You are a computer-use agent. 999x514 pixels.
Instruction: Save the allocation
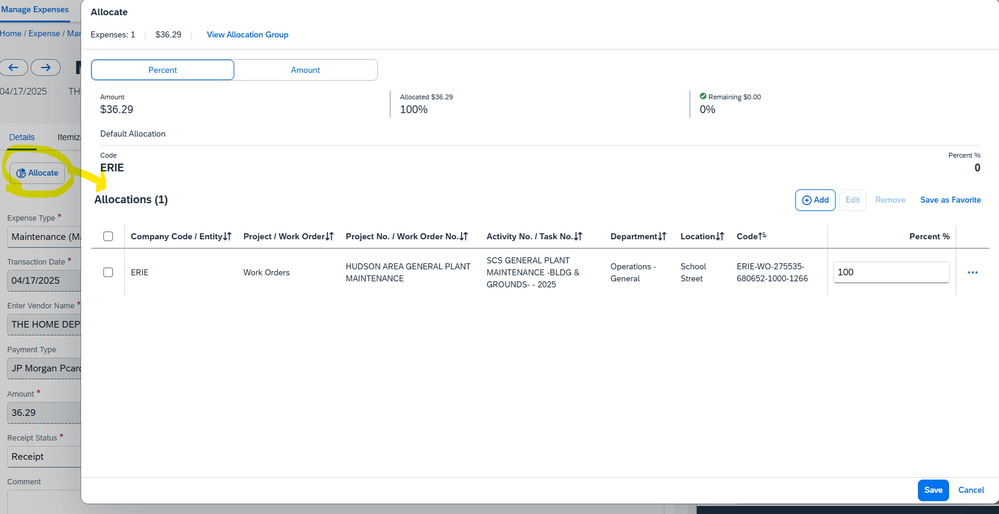click(x=933, y=490)
